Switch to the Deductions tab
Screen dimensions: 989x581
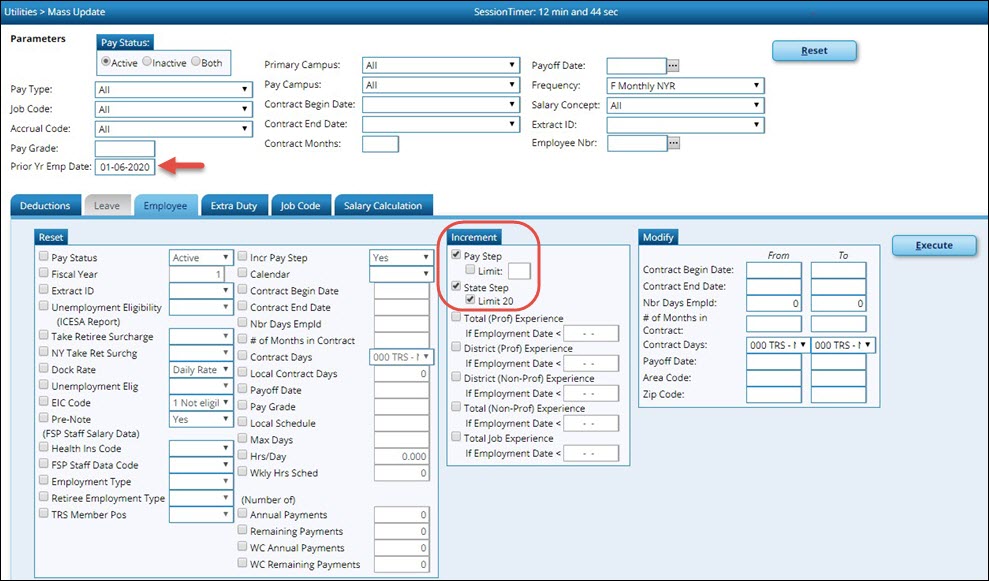coord(45,206)
